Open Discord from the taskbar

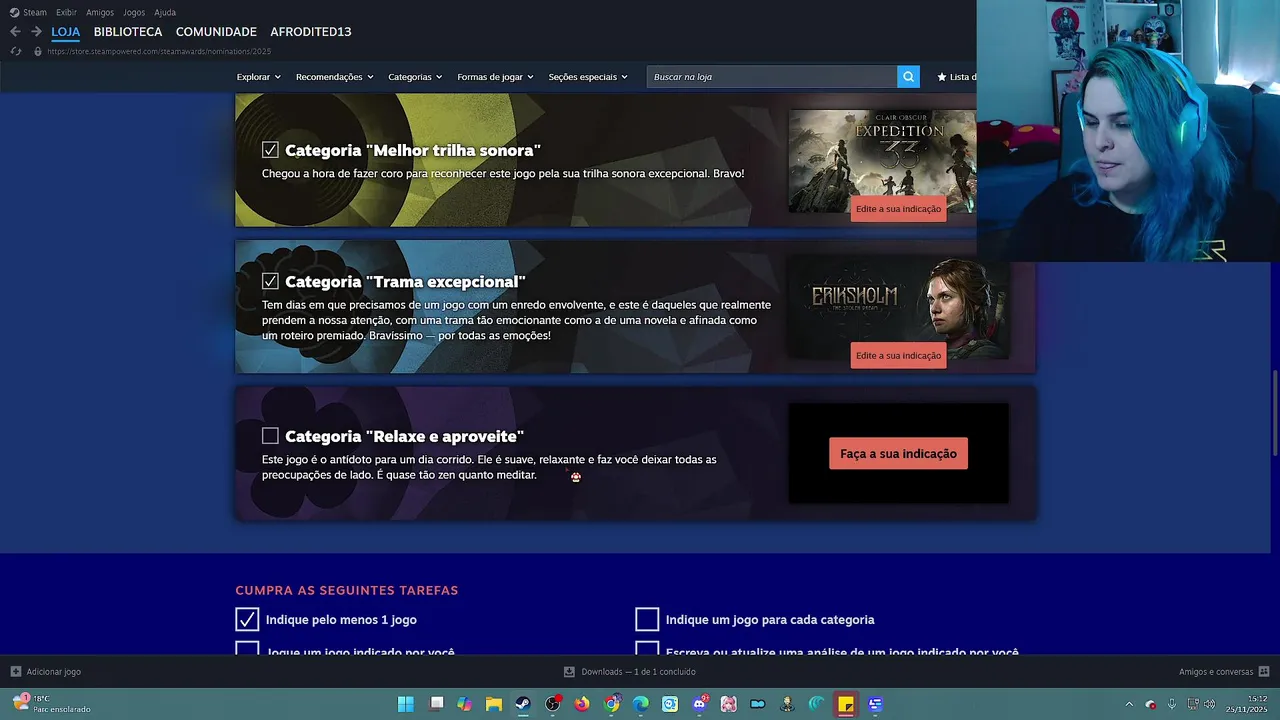(x=700, y=704)
